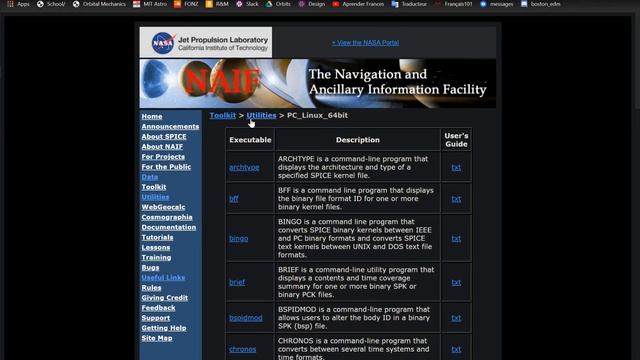Screen dimensions: 640x360
Task: Click the NASA JPL logo
Action: (x=206, y=42)
